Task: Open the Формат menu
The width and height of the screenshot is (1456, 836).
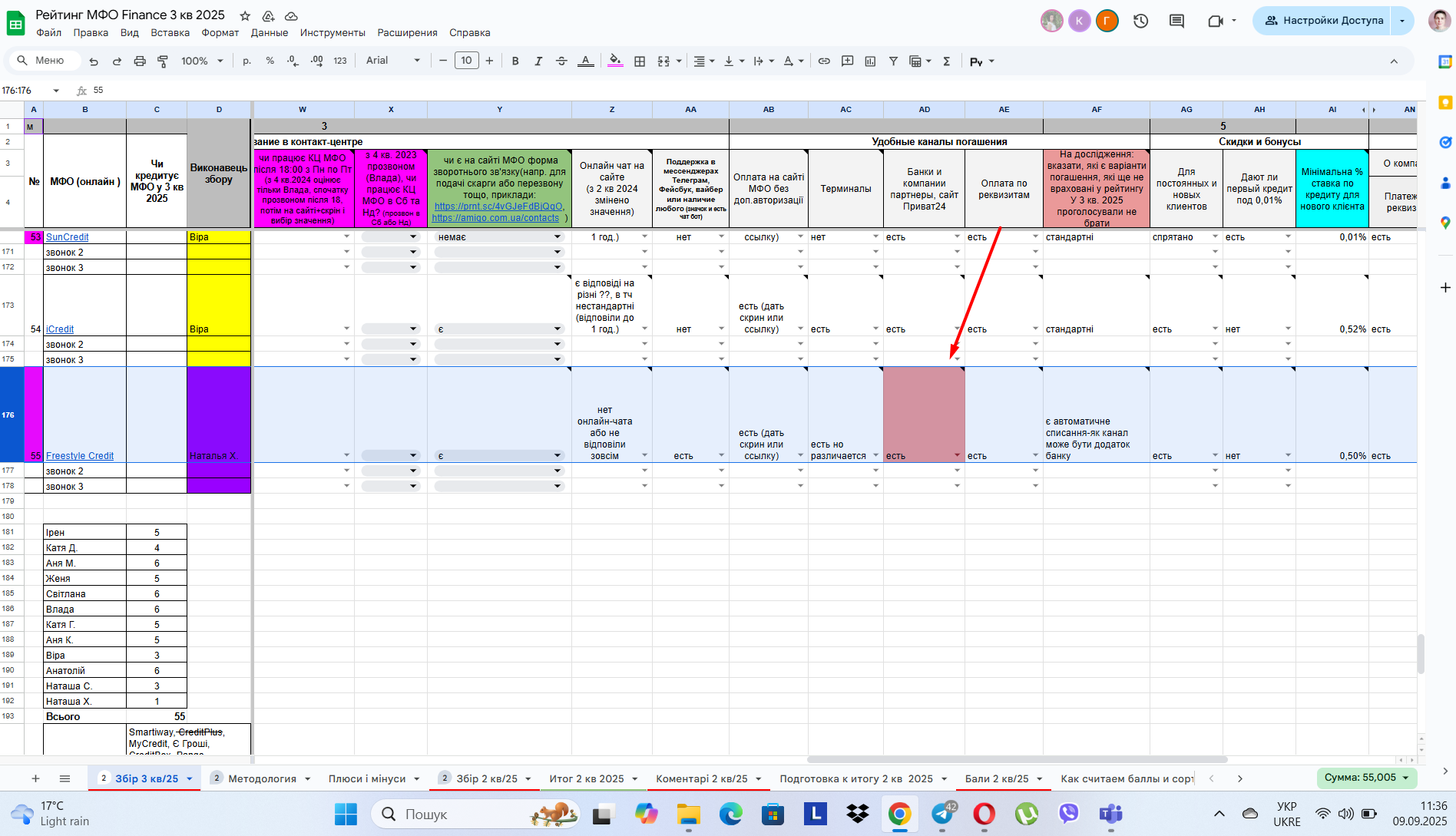Action: click(x=220, y=33)
